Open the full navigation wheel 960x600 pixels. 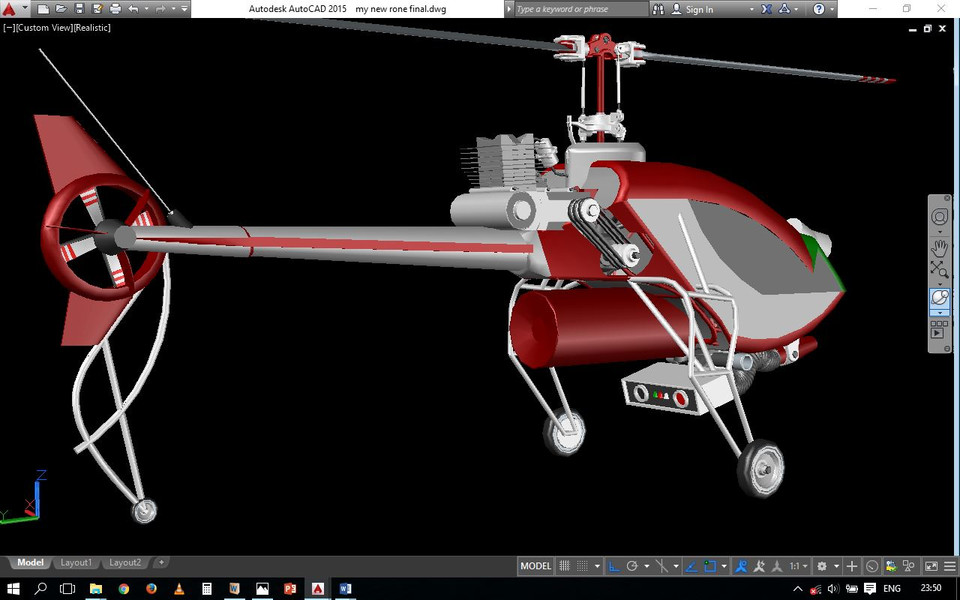(940, 217)
